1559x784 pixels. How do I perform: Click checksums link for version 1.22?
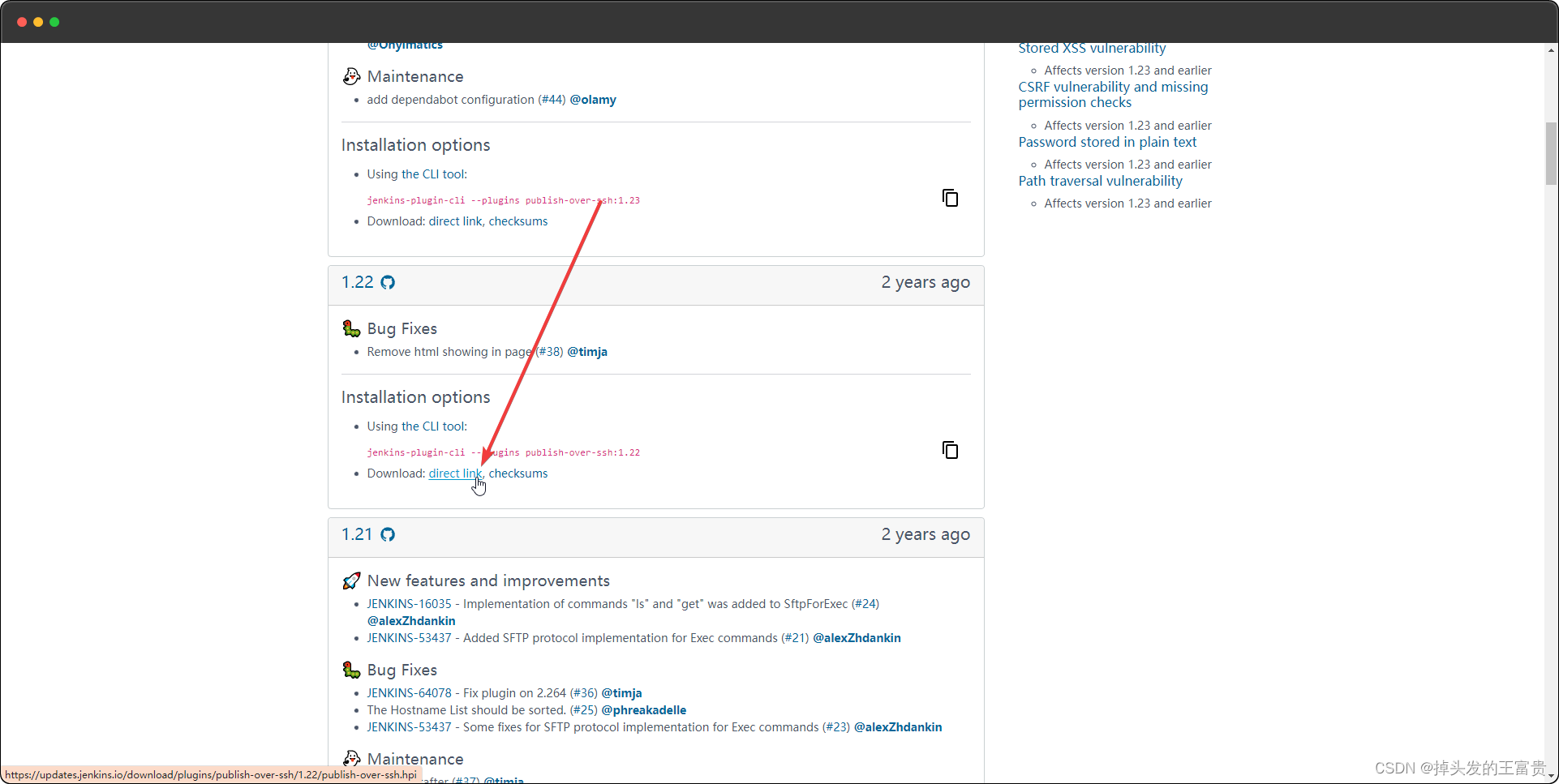[518, 473]
